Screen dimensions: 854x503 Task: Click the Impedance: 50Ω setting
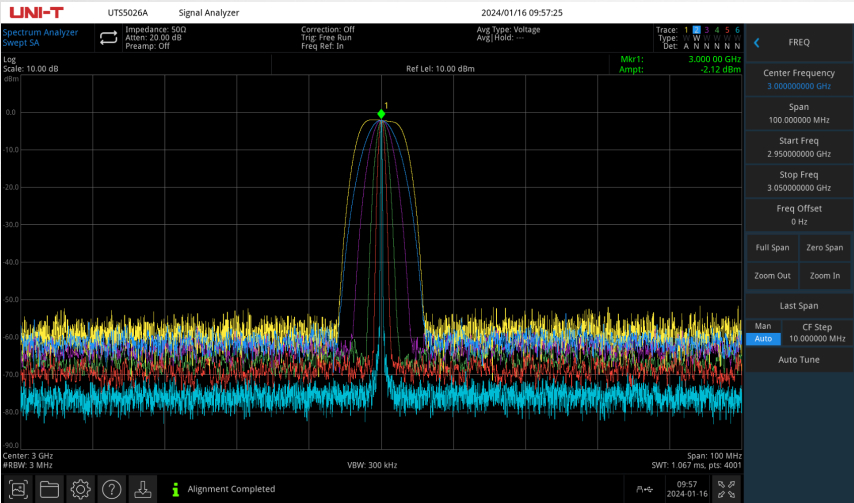(x=156, y=29)
